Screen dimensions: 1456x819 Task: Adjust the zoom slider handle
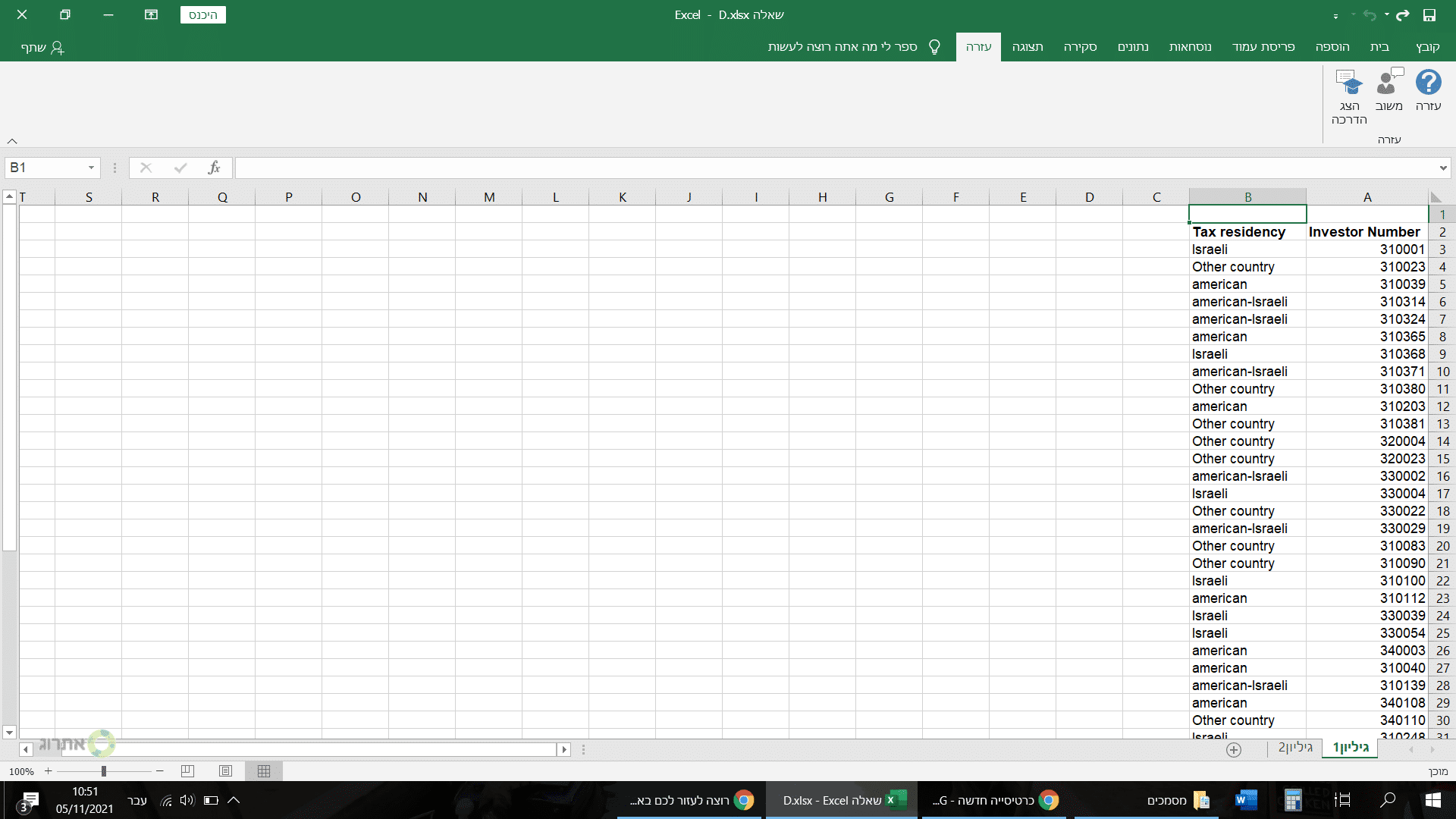pos(104,771)
